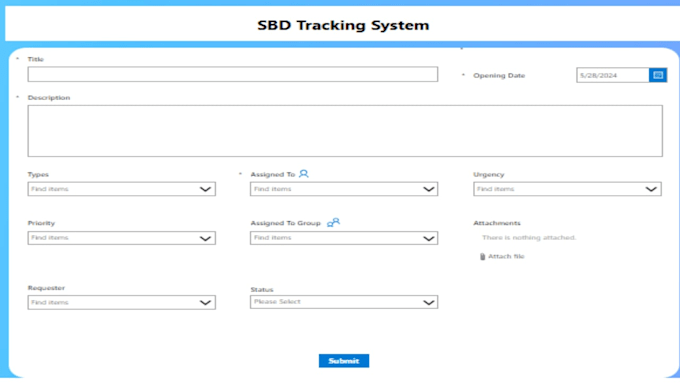This screenshot has width=680, height=383.
Task: Click the Attach file link
Action: [x=506, y=256]
